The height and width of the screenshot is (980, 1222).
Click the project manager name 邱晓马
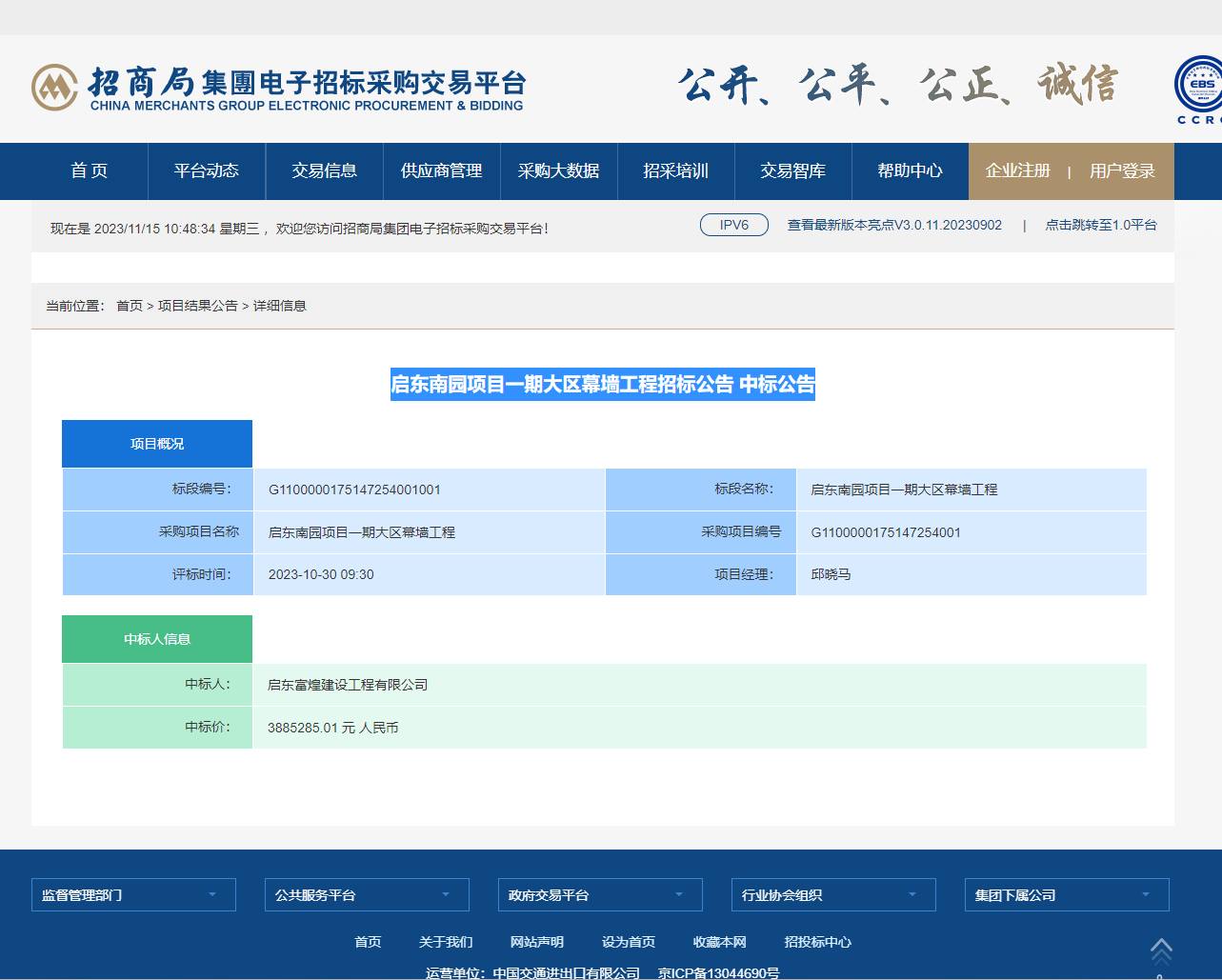coord(831,574)
